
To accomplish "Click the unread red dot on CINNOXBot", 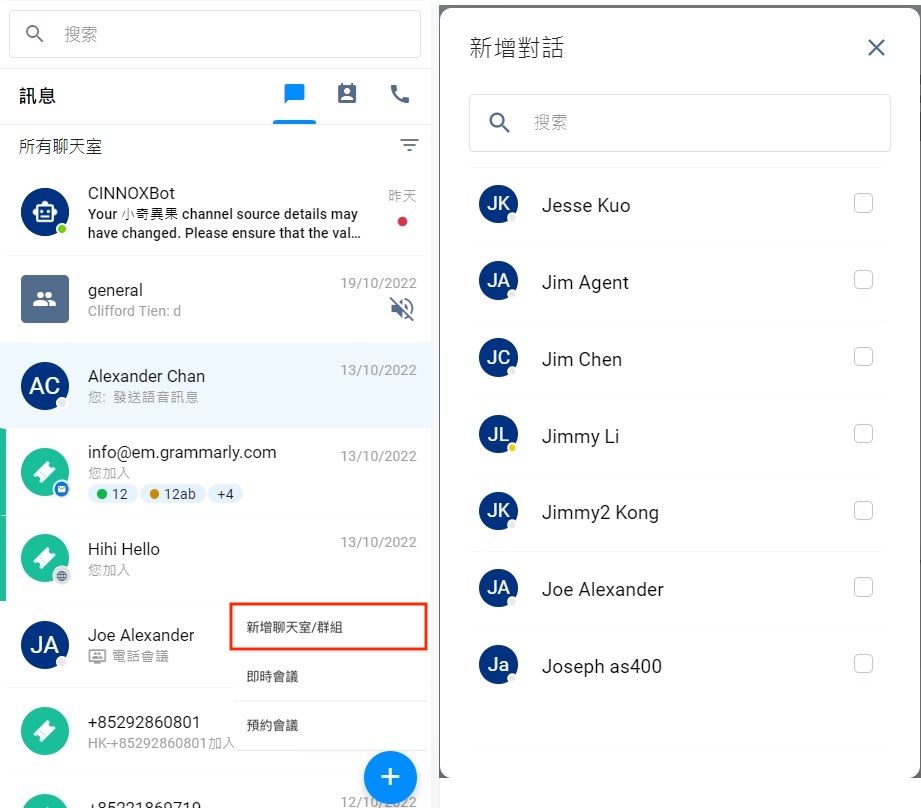I will point(402,221).
